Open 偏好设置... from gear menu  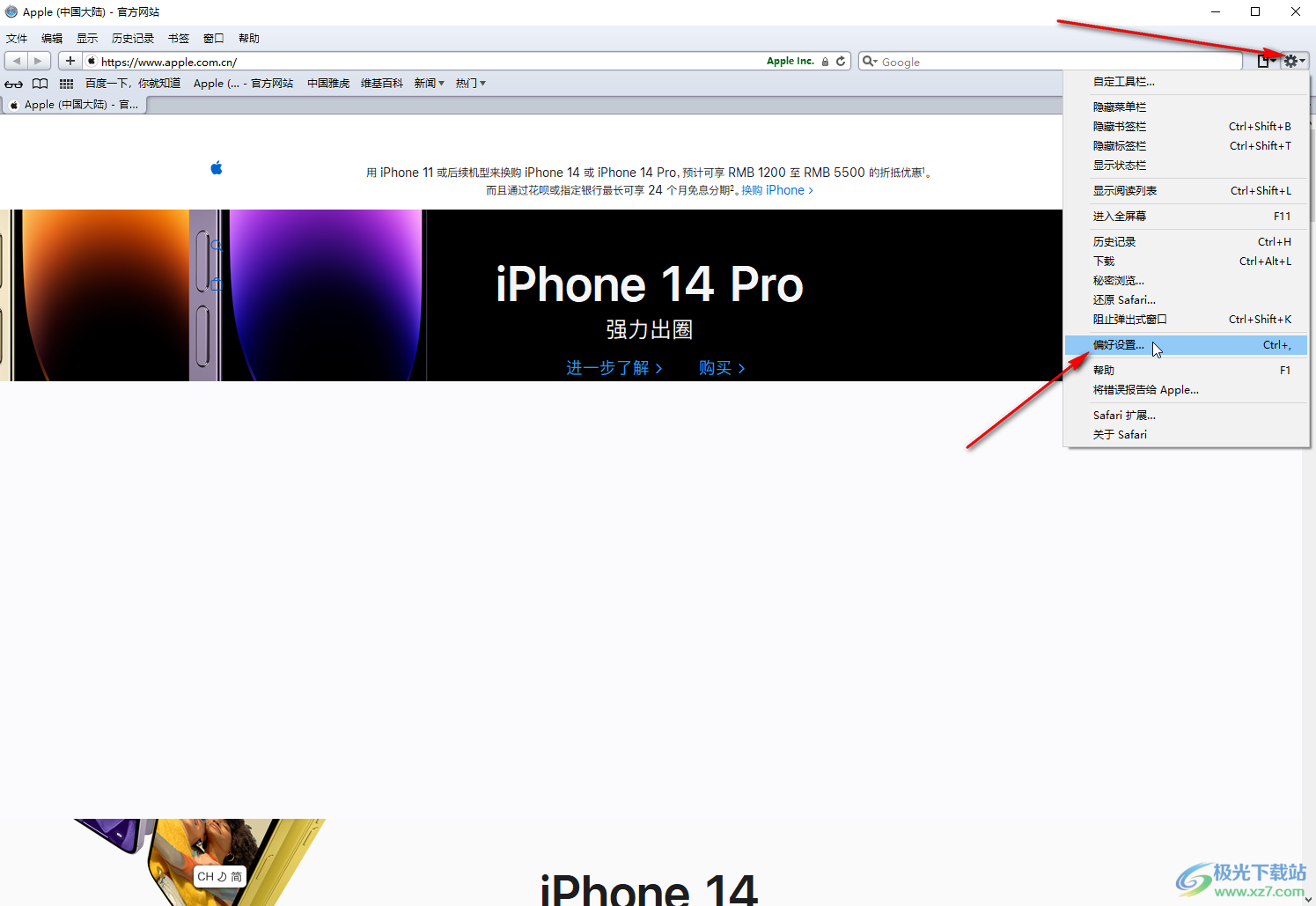click(x=1186, y=344)
